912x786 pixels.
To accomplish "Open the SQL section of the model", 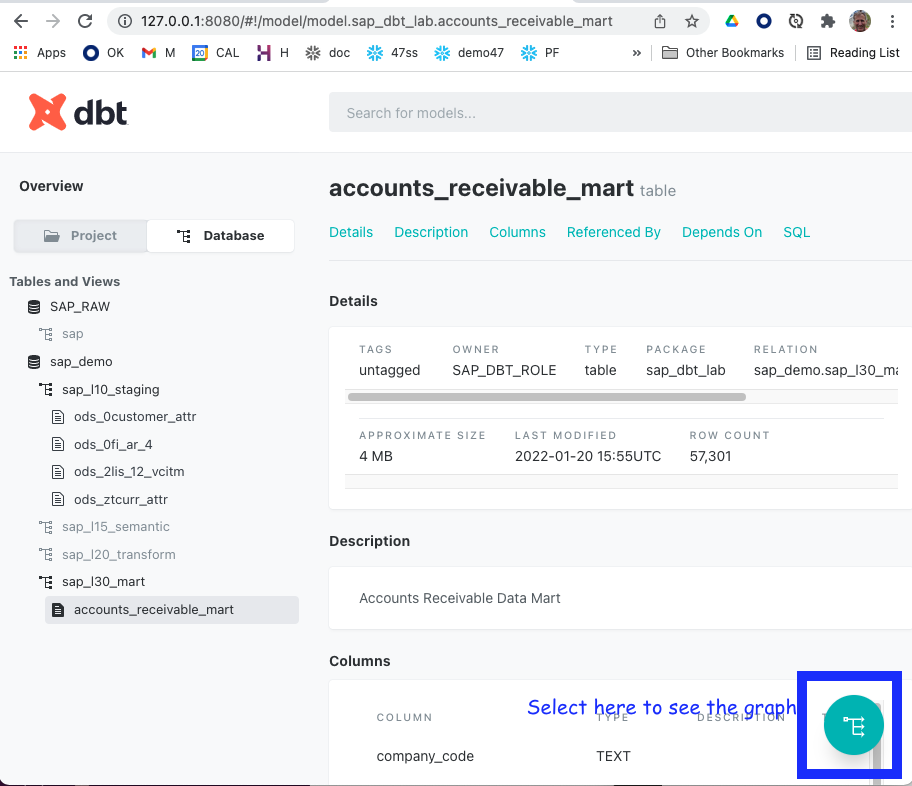I will [796, 232].
